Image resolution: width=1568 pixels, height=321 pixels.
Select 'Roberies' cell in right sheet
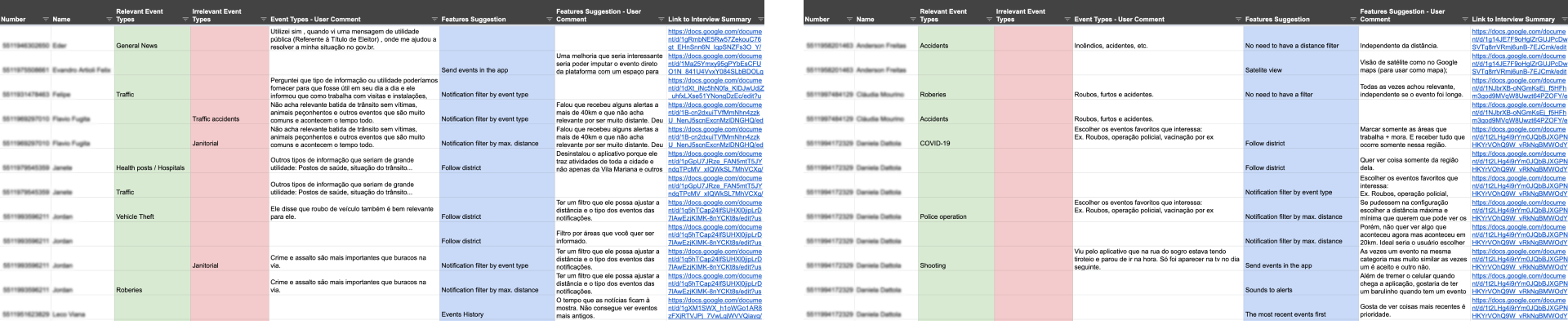pyautogui.click(x=956, y=87)
